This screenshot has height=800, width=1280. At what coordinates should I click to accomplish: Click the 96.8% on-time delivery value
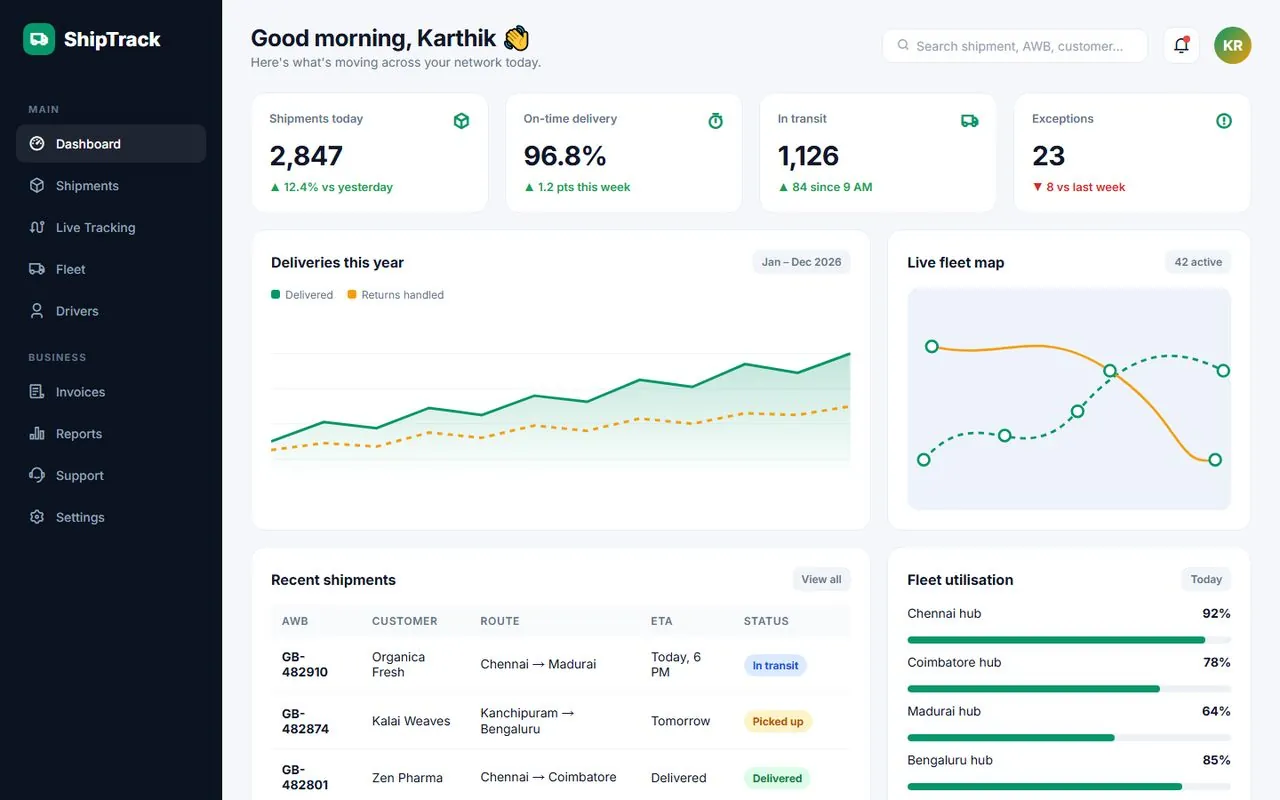tap(565, 156)
